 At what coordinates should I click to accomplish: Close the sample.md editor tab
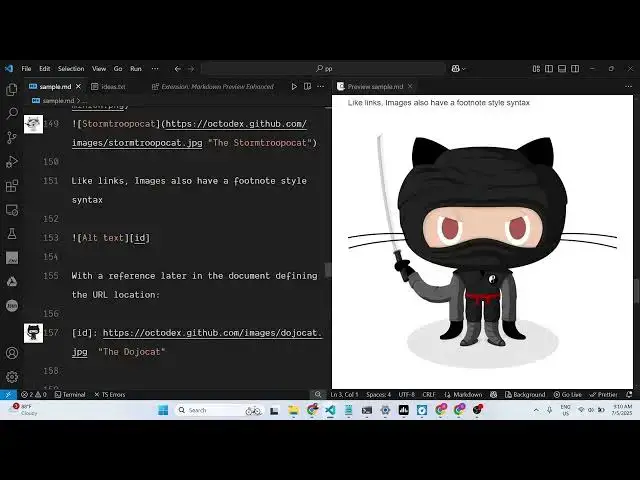[x=78, y=87]
